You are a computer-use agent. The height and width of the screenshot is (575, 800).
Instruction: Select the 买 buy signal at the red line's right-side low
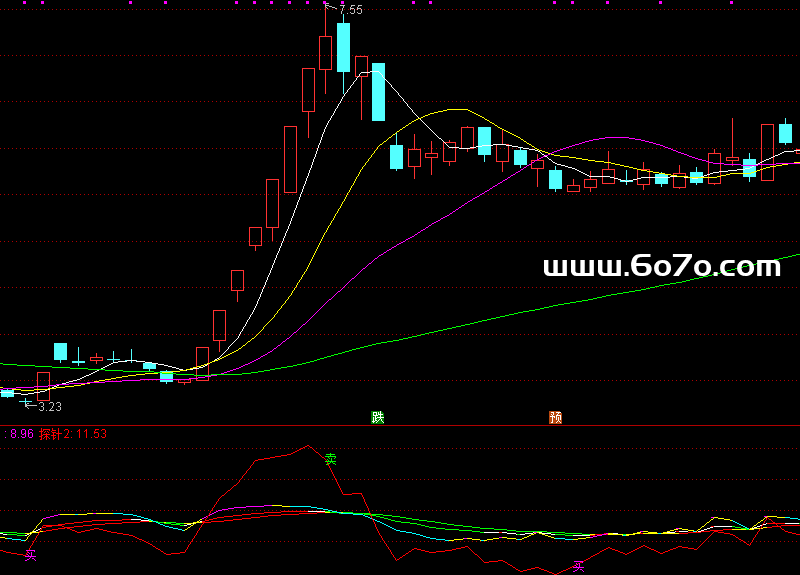578,566
